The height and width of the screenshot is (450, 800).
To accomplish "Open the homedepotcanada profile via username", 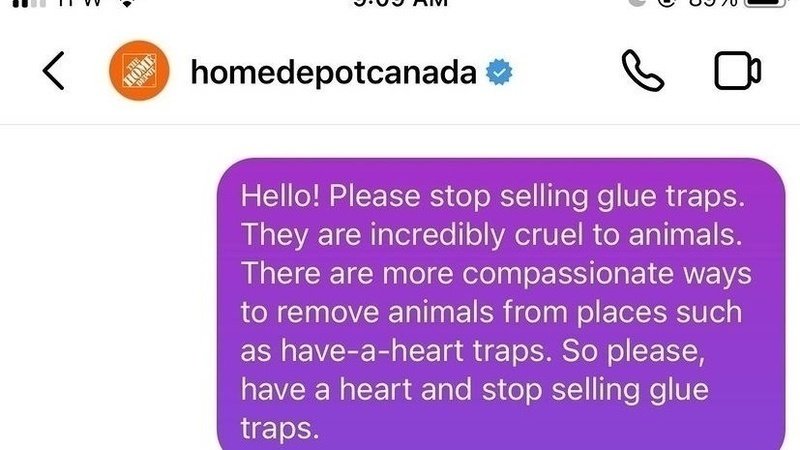I will click(x=332, y=72).
